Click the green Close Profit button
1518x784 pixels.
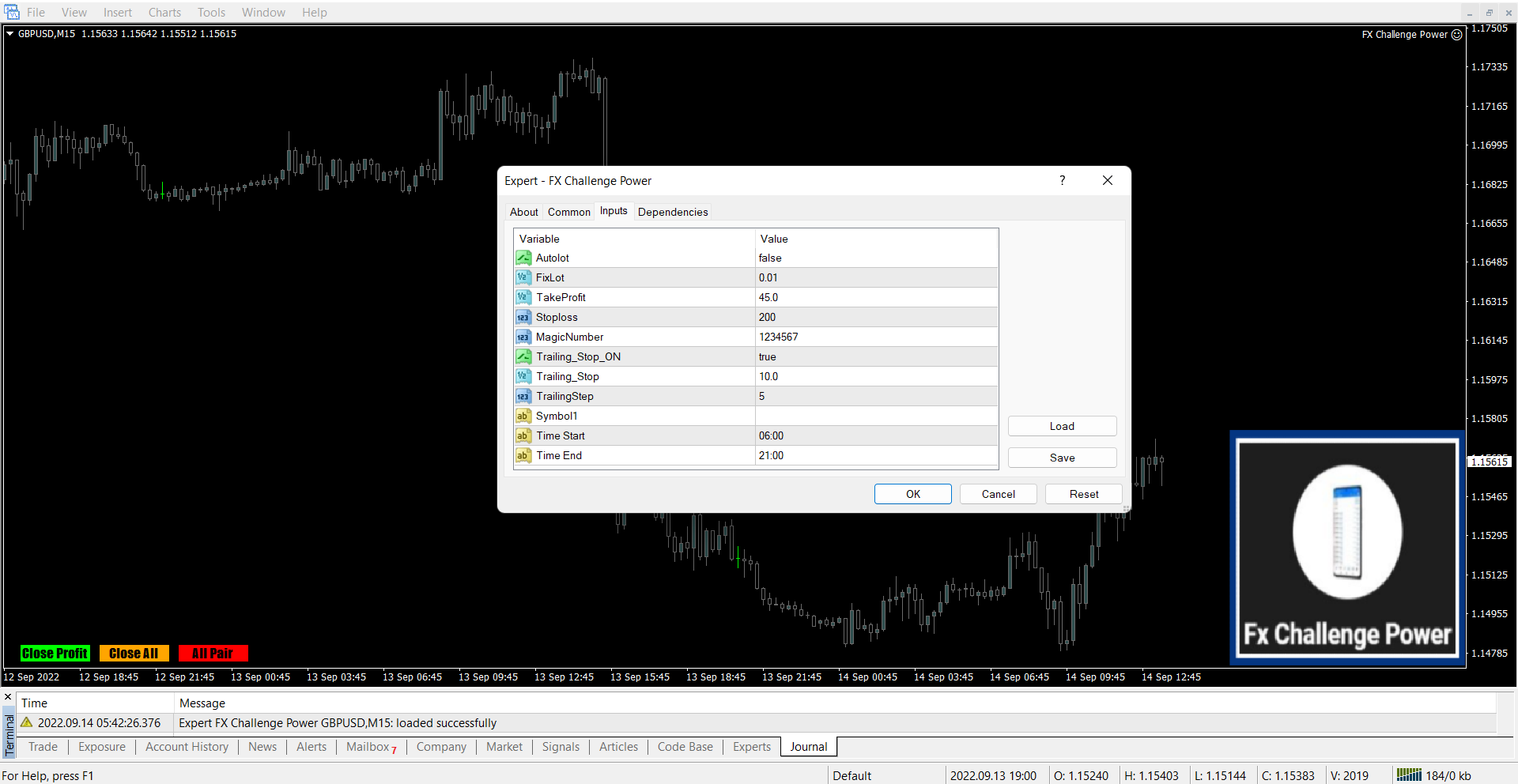pyautogui.click(x=55, y=654)
